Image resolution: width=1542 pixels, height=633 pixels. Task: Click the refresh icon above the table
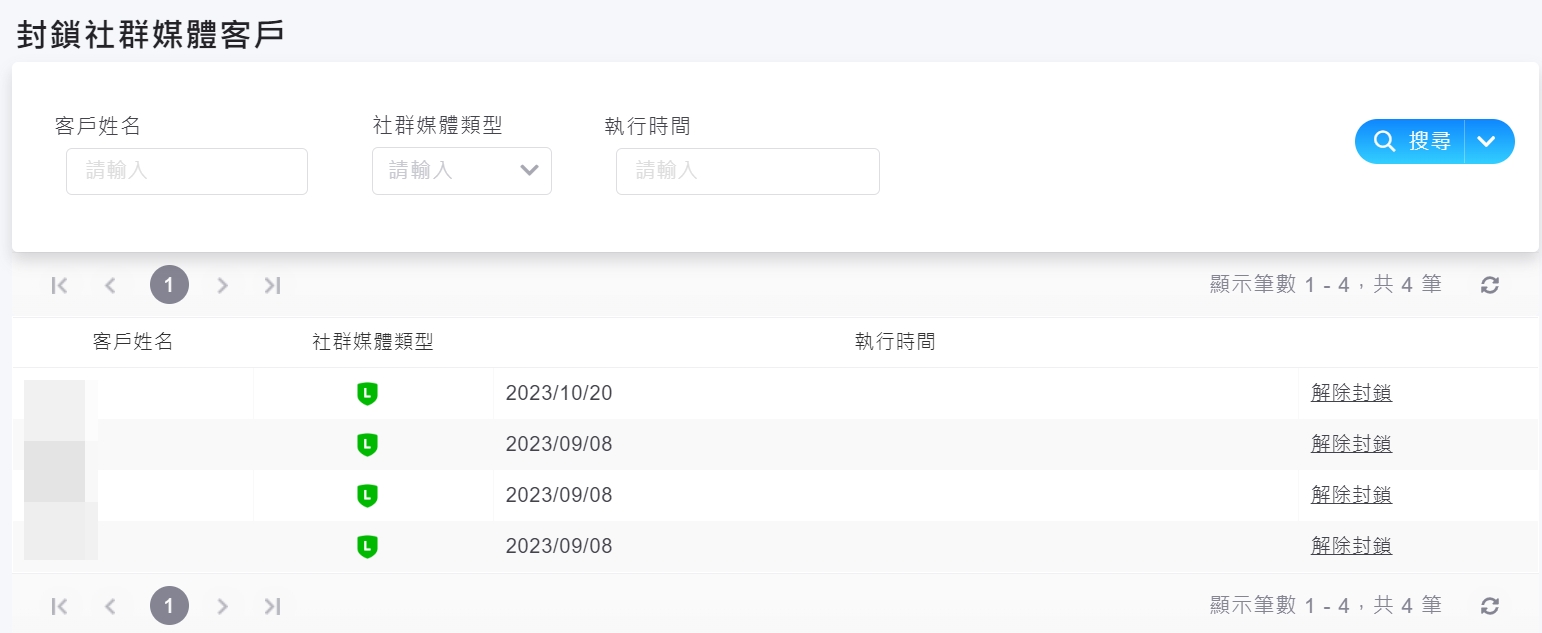pos(1489,285)
